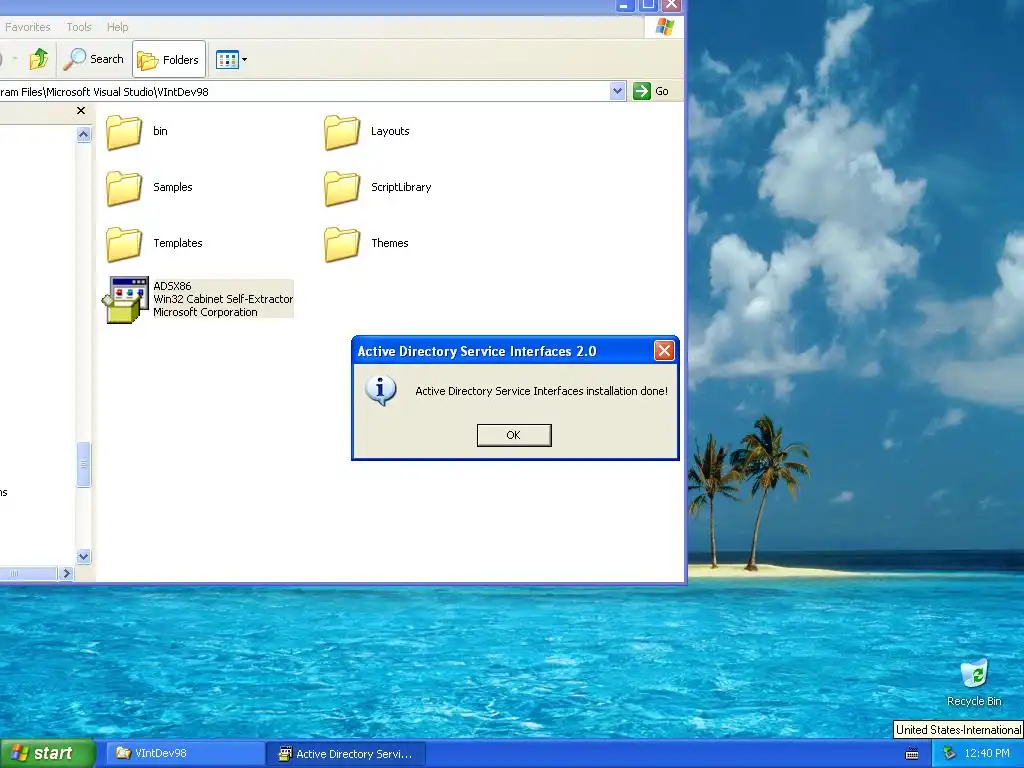Click the information icon in the dialog
This screenshot has width=1024, height=768.
click(x=381, y=391)
